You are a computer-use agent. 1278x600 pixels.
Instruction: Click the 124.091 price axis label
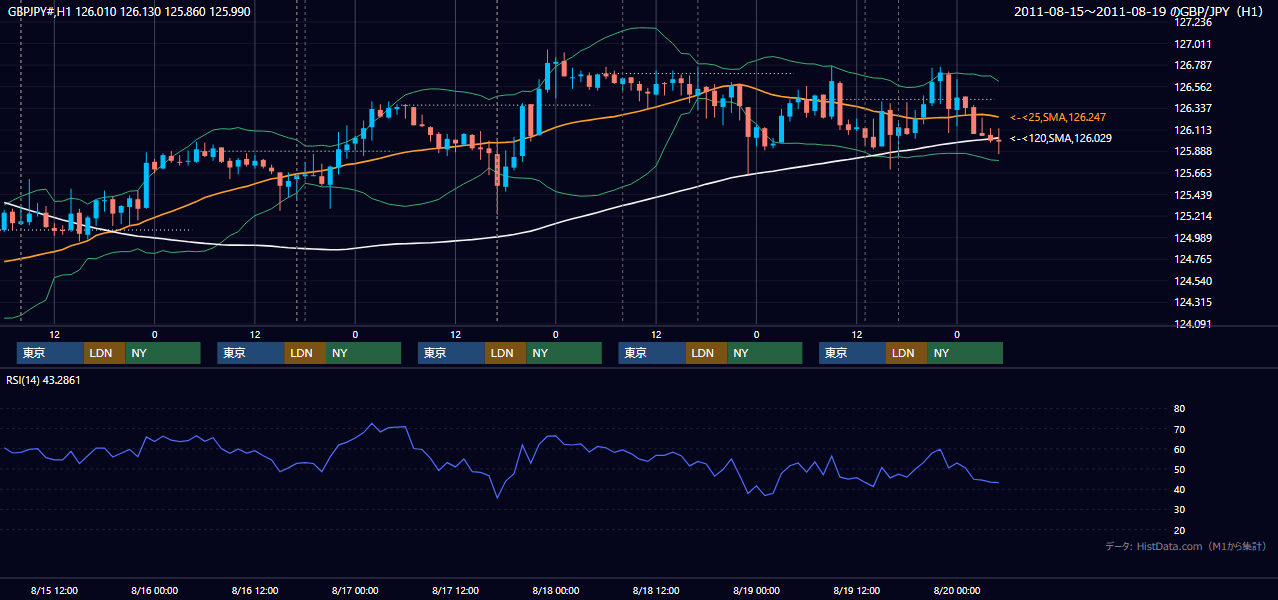tap(1193, 324)
